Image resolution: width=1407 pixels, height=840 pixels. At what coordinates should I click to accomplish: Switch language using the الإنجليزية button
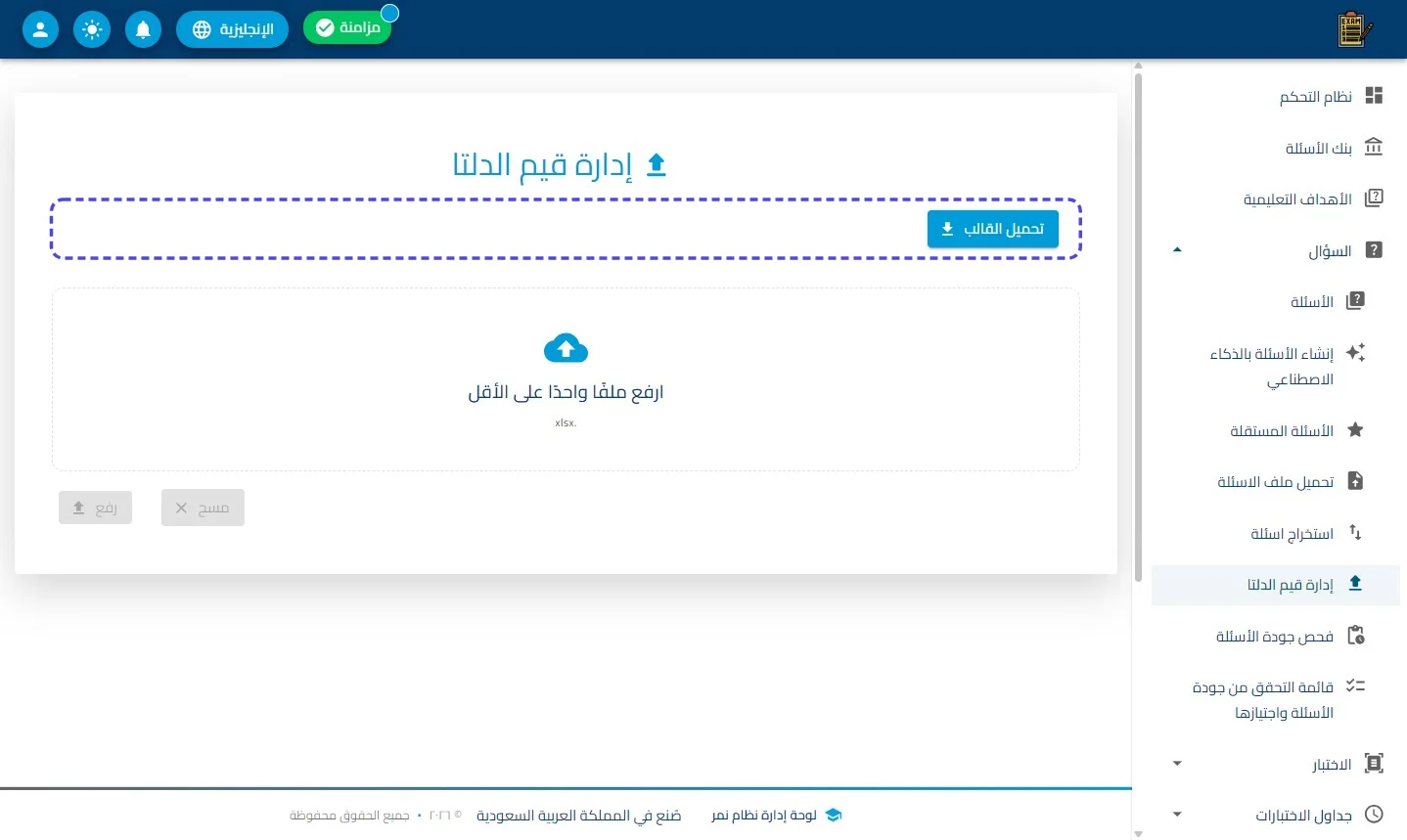[x=232, y=29]
